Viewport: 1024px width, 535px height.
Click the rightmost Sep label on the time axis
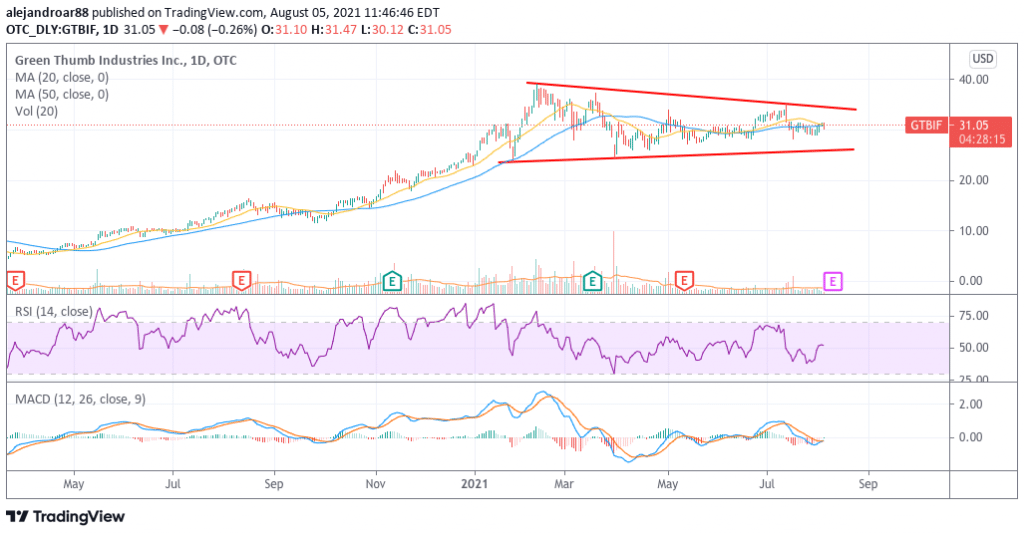click(868, 484)
